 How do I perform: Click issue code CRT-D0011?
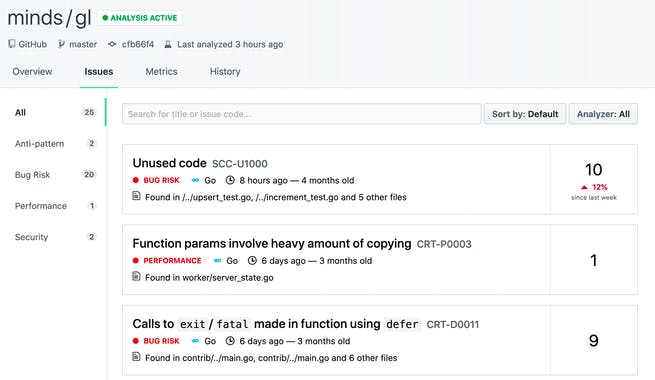pos(453,324)
